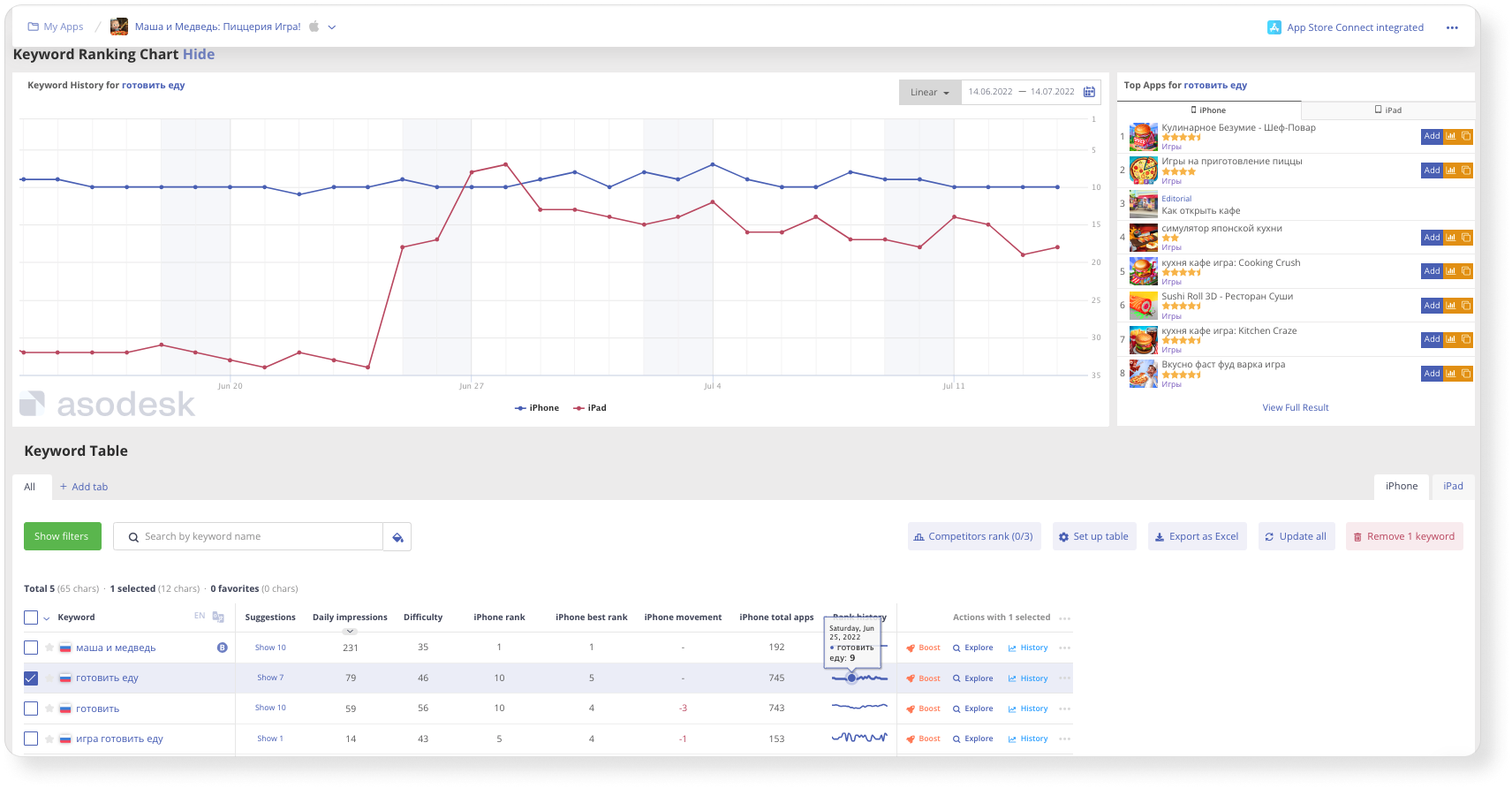1512x788 pixels.
Task: Switch to iPhone tab in Top Apps
Action: click(x=1208, y=110)
